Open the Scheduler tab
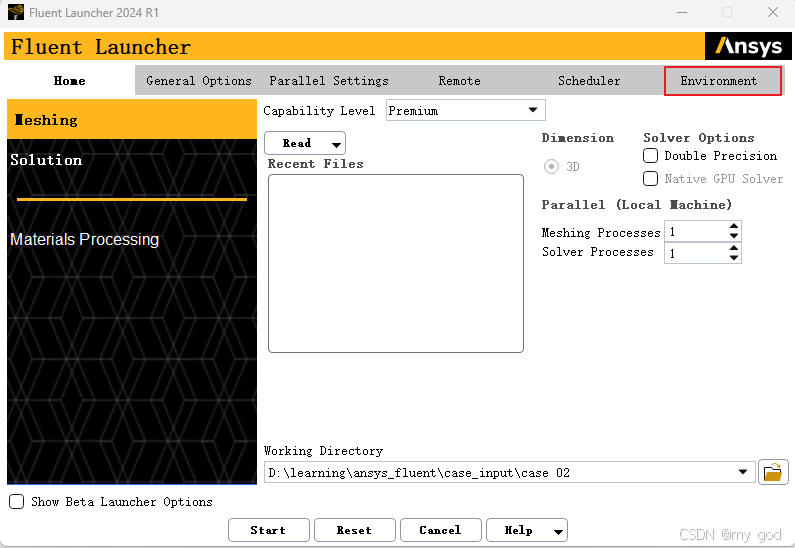Screen dimensions: 795x548 pyautogui.click(x=589, y=81)
